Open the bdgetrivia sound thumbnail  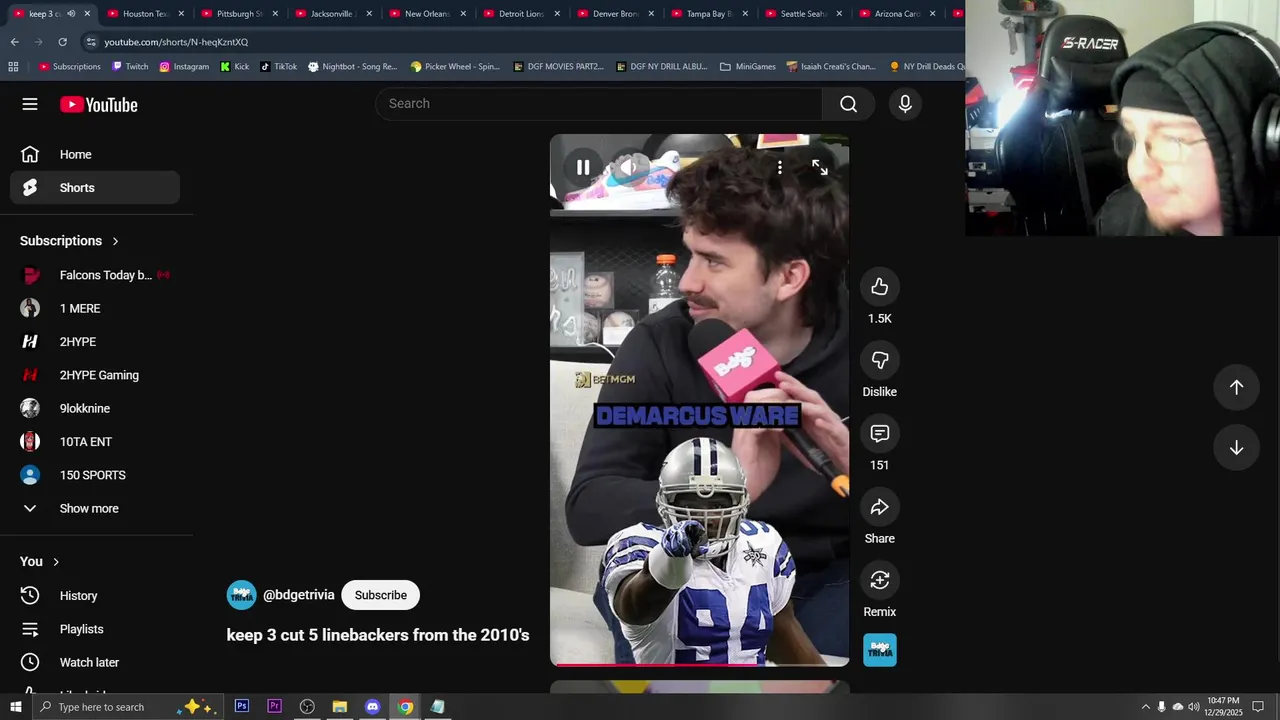coord(880,650)
